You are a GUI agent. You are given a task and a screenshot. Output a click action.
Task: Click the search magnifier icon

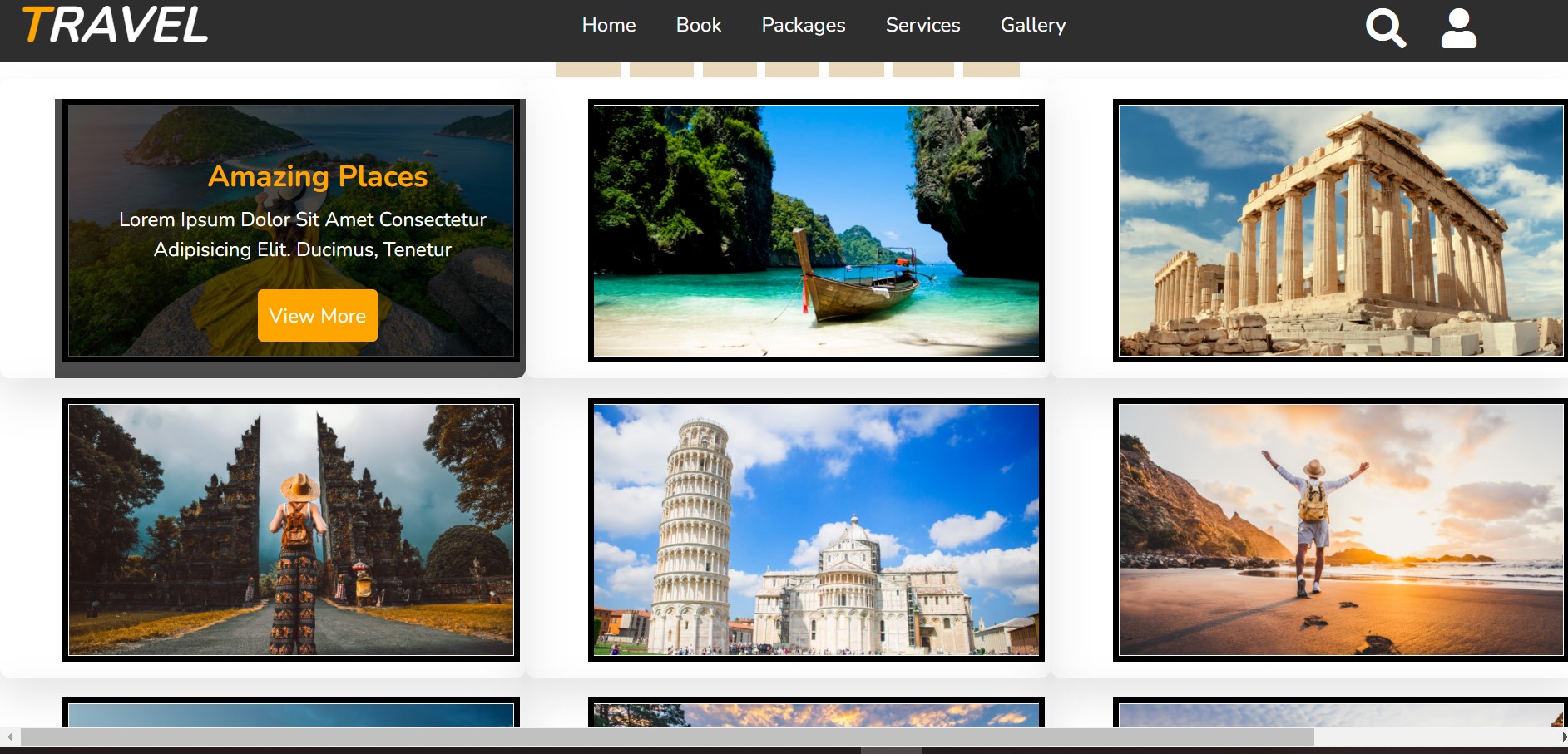point(1385,28)
